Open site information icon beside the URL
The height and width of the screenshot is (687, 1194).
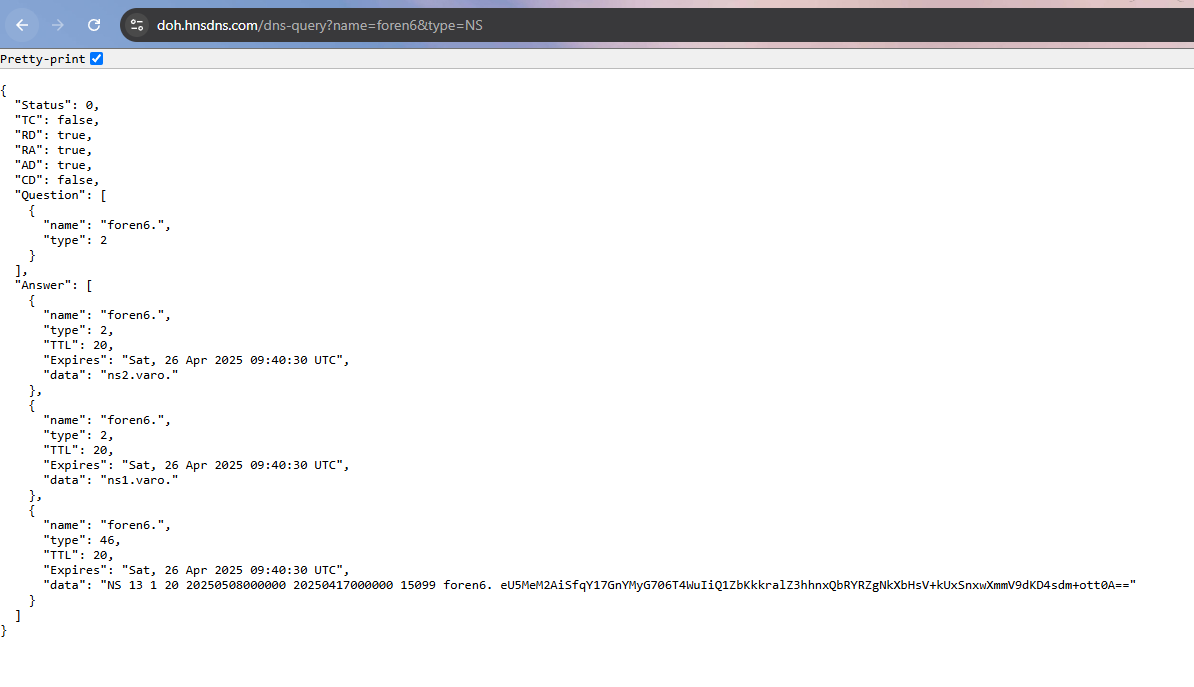[138, 25]
